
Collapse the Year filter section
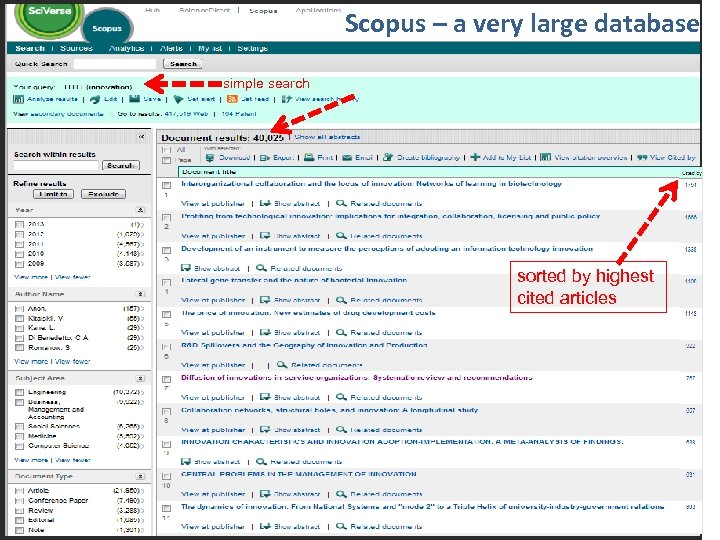point(141,210)
